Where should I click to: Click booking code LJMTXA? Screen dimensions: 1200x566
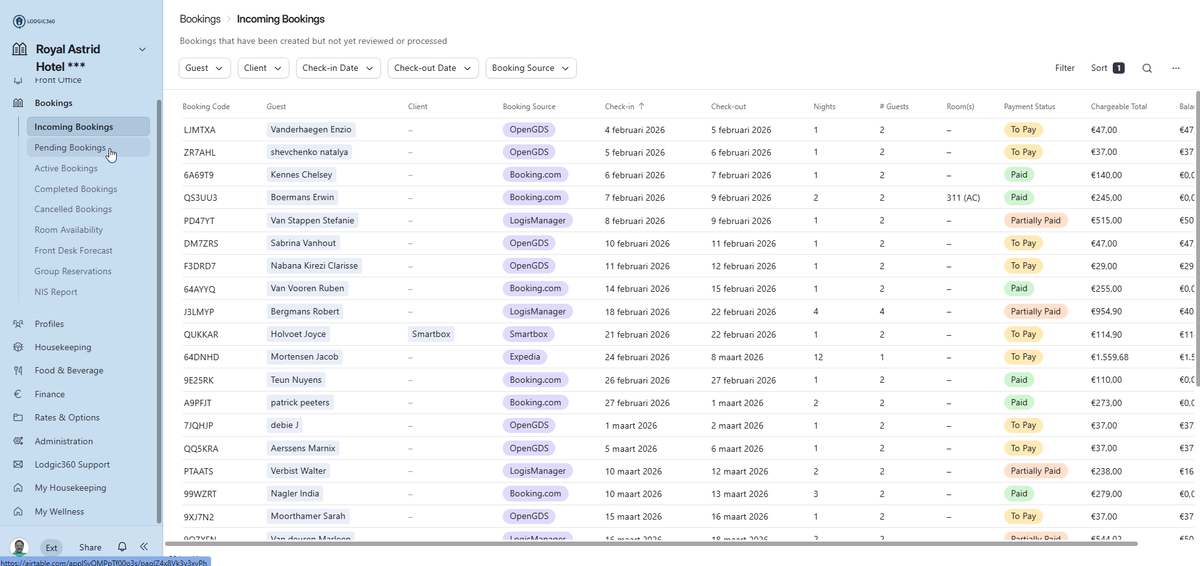200,130
